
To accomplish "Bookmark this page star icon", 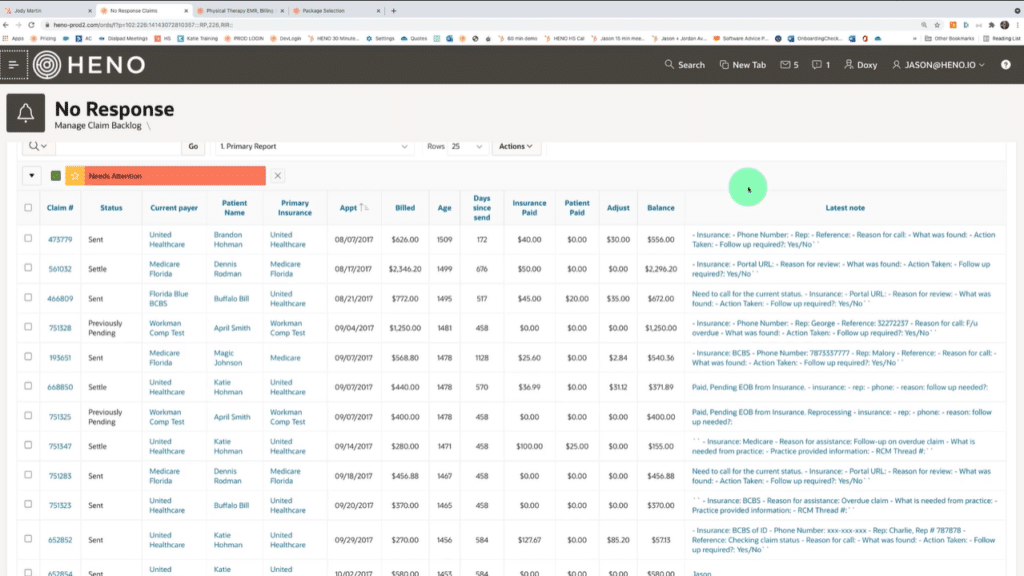I will [937, 25].
